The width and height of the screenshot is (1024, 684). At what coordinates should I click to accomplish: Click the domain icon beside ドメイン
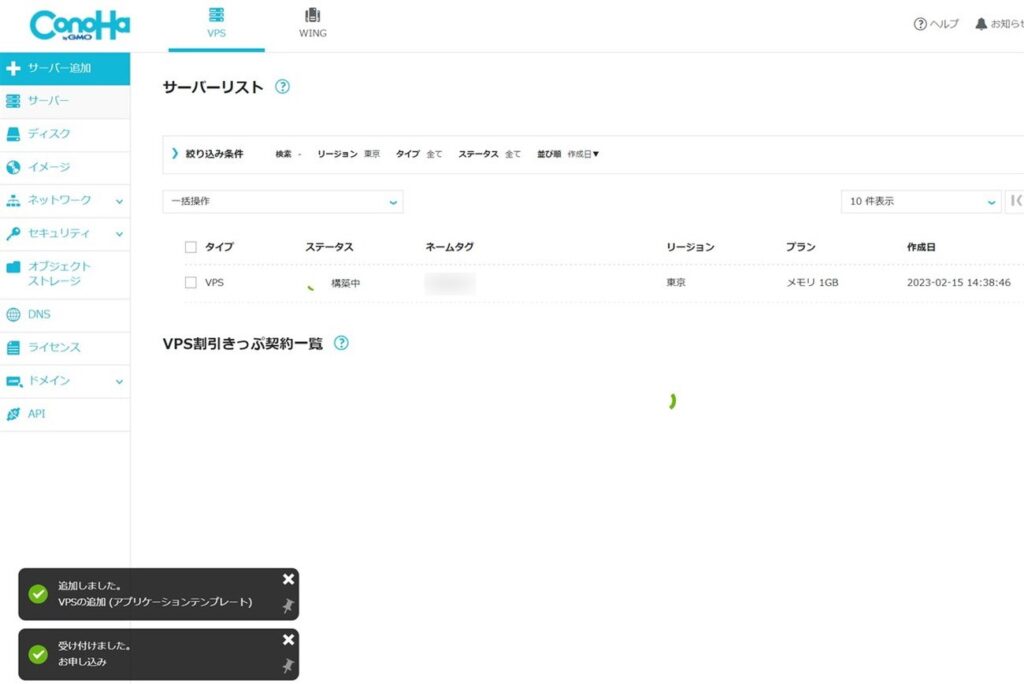tap(14, 381)
